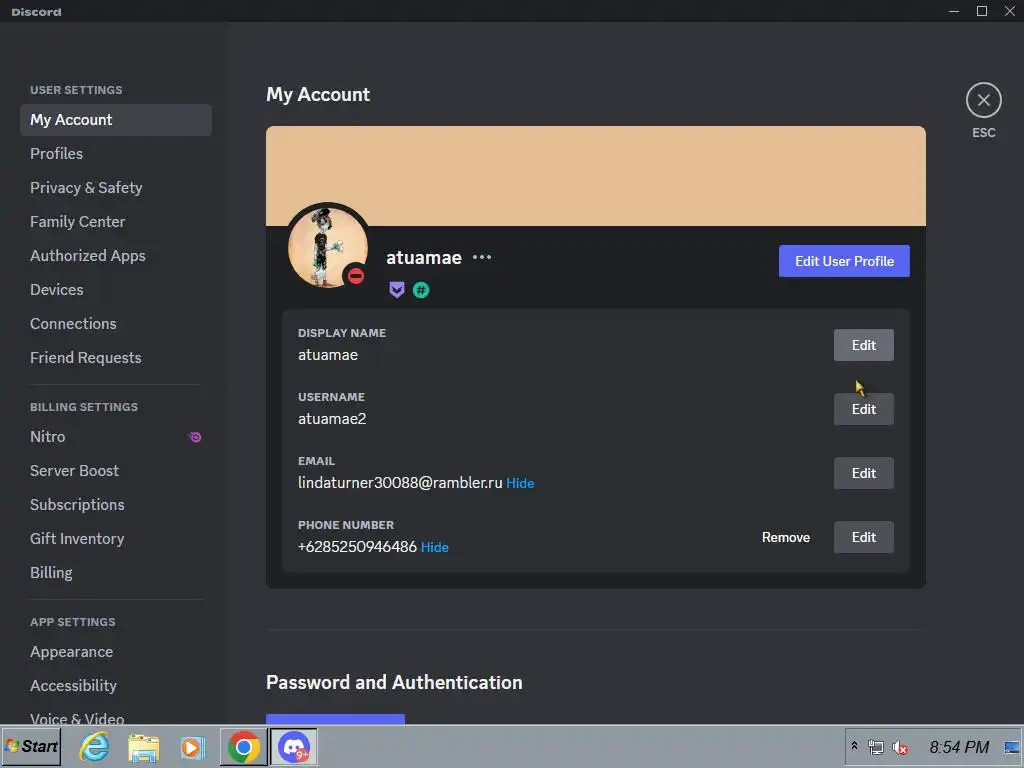The image size is (1024, 768).
Task: Click the red do-not-disturb status indicator
Action: click(356, 276)
